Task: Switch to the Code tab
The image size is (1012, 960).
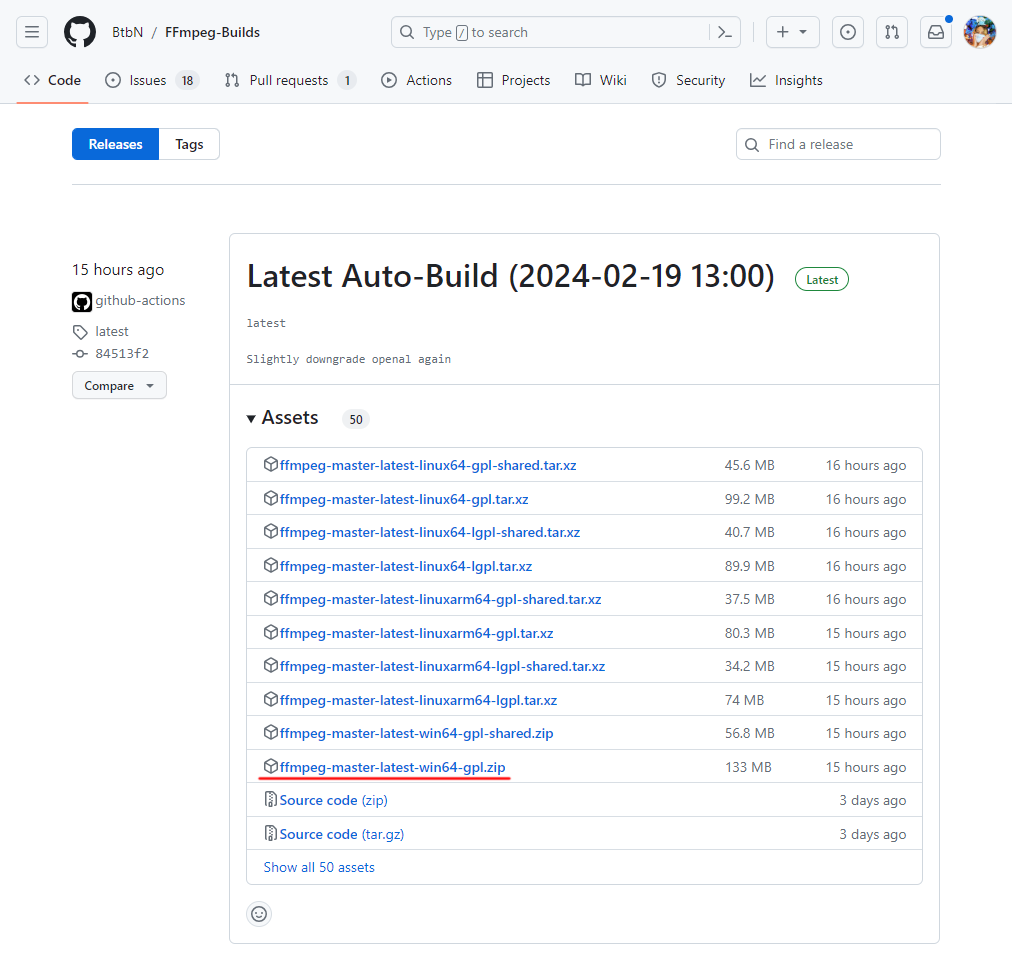Action: pyautogui.click(x=52, y=80)
